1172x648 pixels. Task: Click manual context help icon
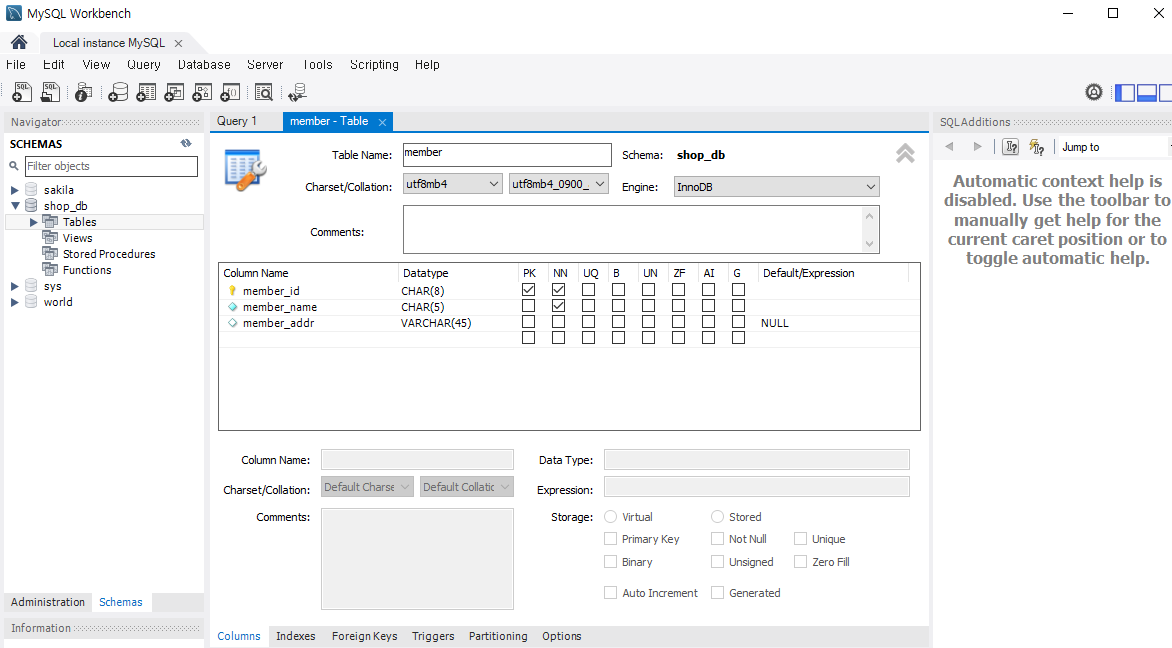tap(1011, 146)
